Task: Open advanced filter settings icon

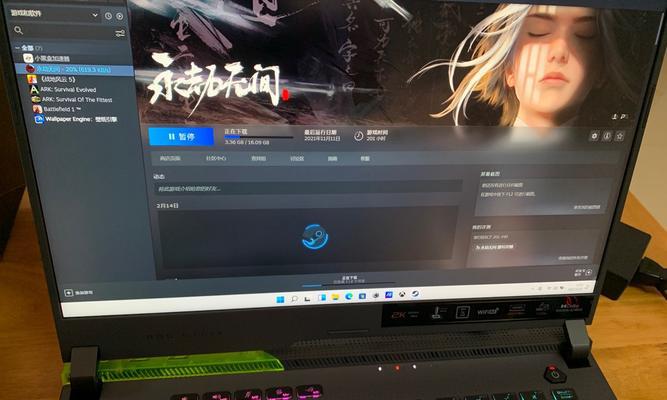Action: 120,33
